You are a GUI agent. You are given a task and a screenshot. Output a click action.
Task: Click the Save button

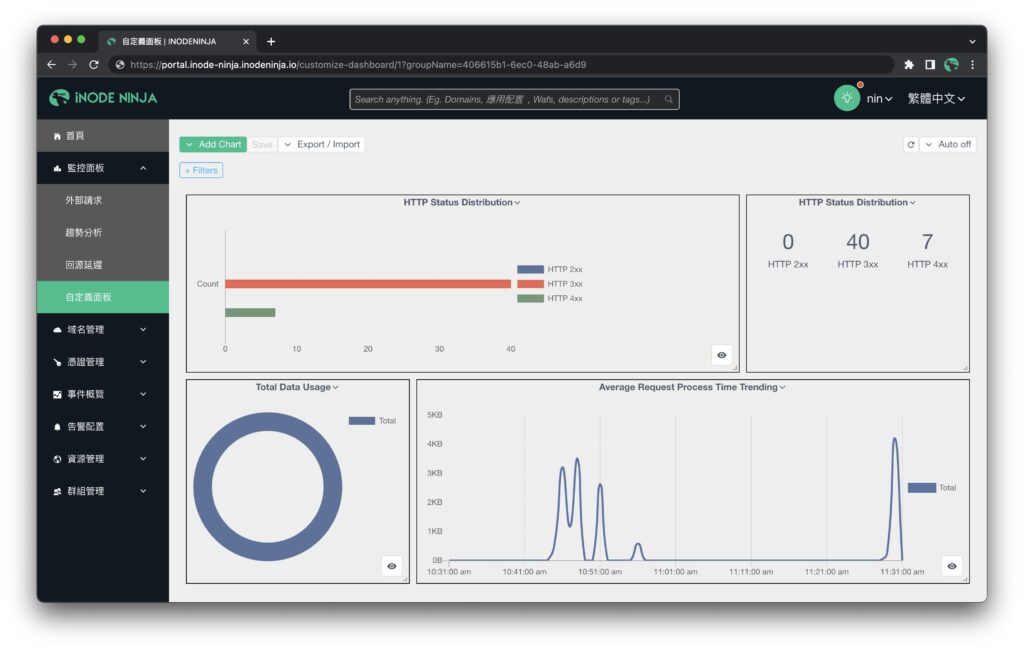pos(262,144)
